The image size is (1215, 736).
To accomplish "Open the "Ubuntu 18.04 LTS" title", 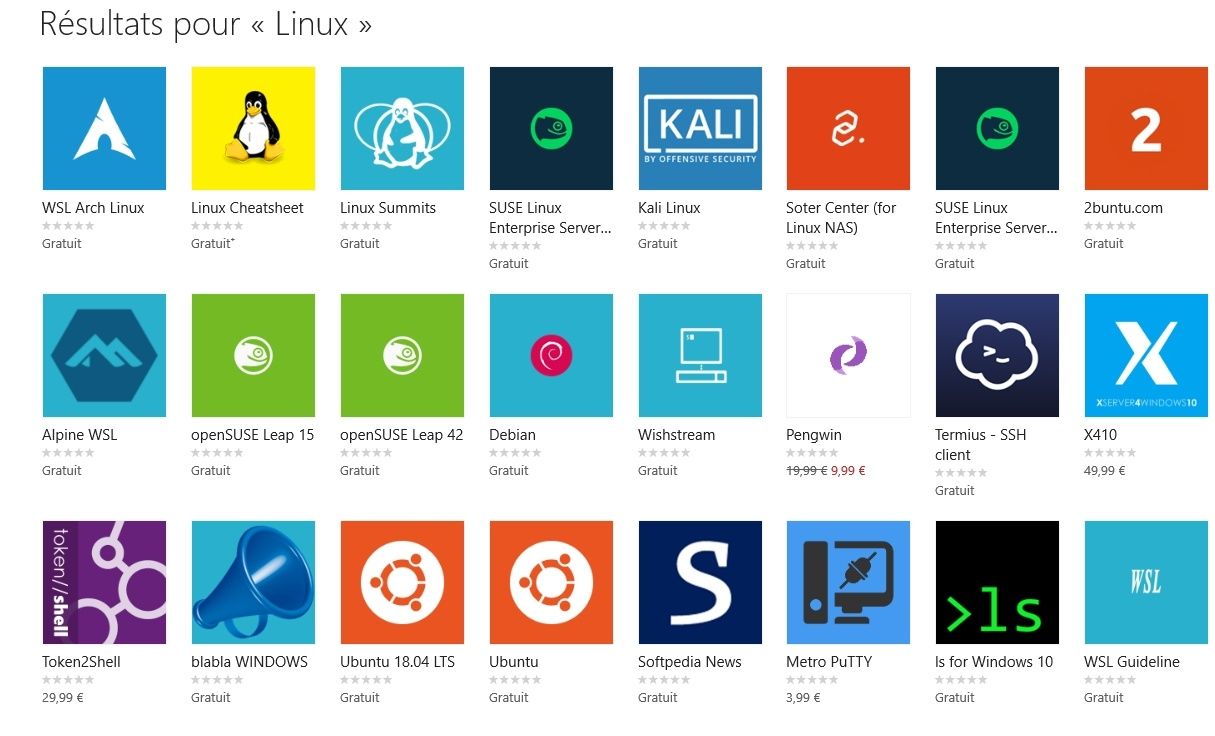I will point(397,662).
